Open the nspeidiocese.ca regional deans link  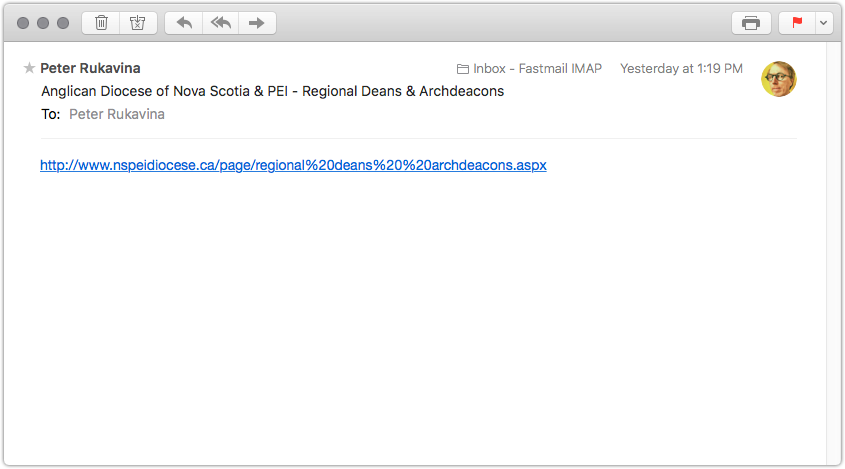[x=293, y=165]
